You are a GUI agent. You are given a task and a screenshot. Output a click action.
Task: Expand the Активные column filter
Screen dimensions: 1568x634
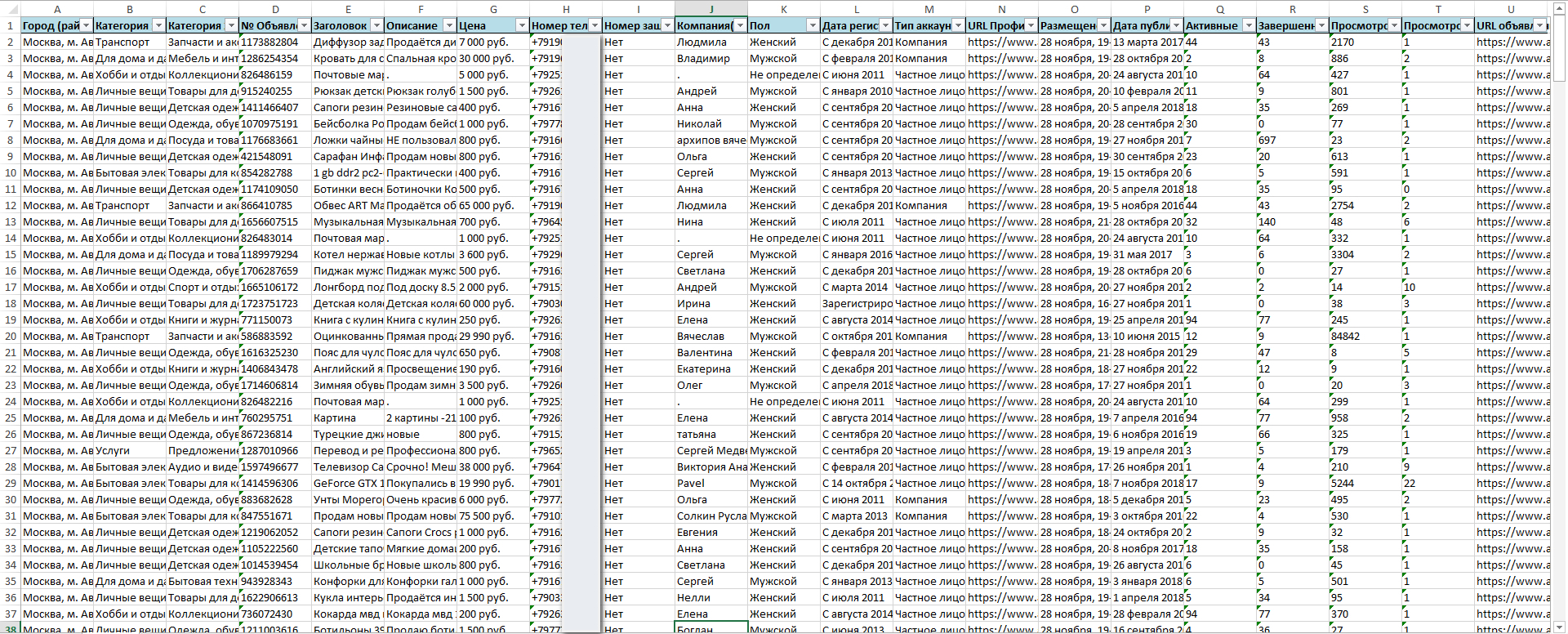click(x=1248, y=25)
